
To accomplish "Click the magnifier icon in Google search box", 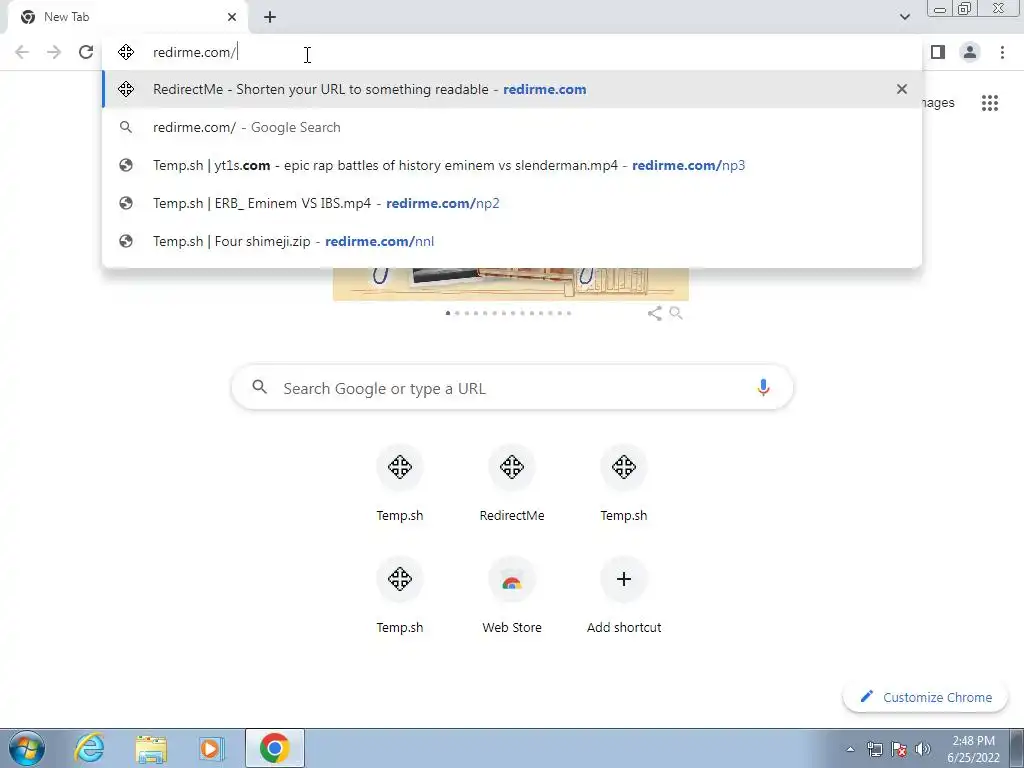I will pyautogui.click(x=259, y=387).
